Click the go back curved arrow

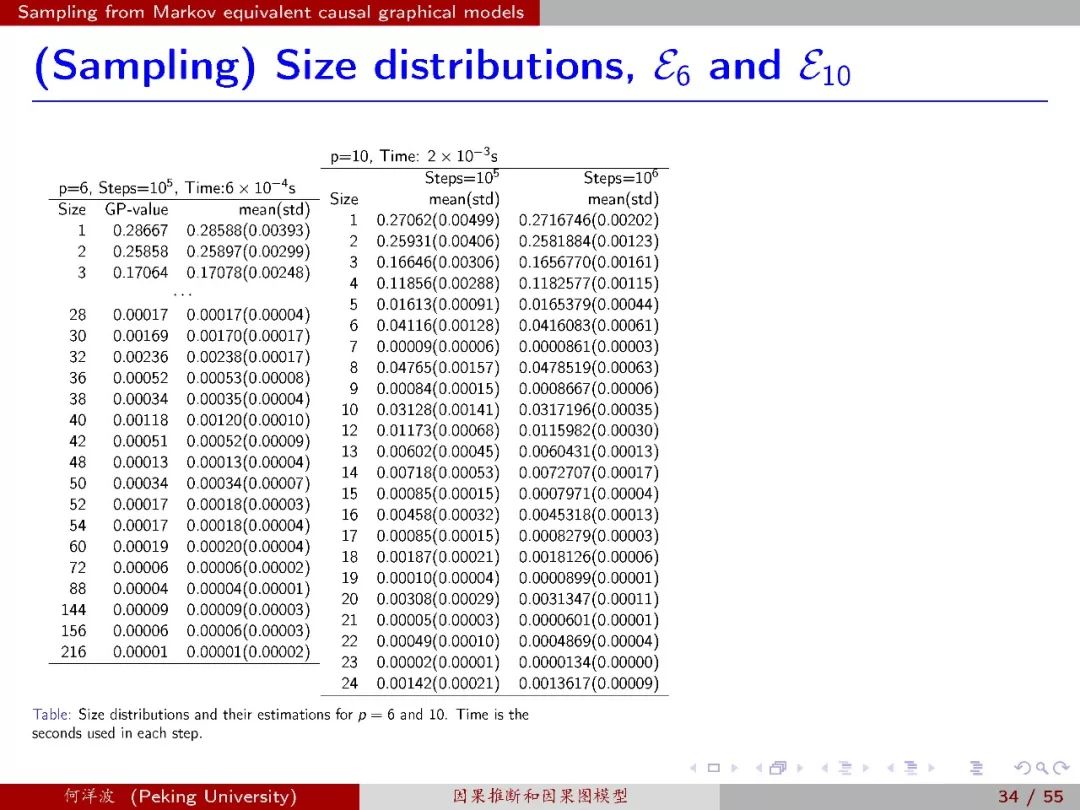(1022, 767)
